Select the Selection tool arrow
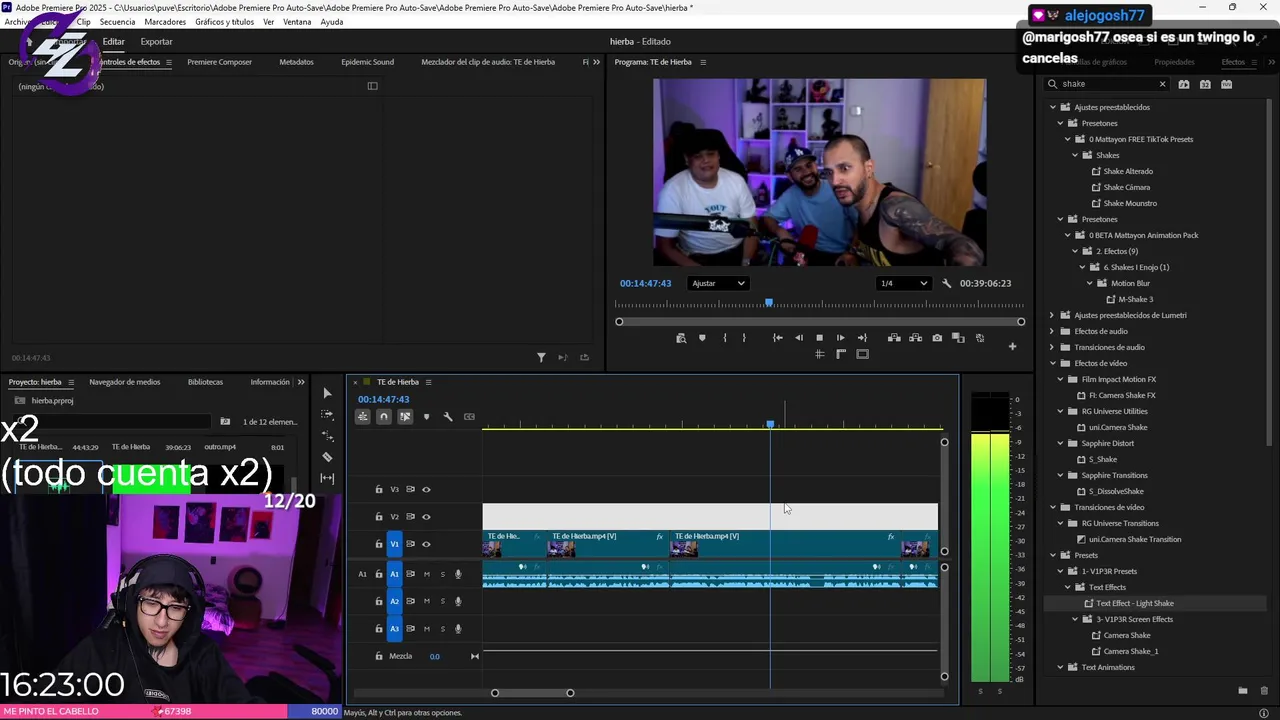1280x720 pixels. 327,393
